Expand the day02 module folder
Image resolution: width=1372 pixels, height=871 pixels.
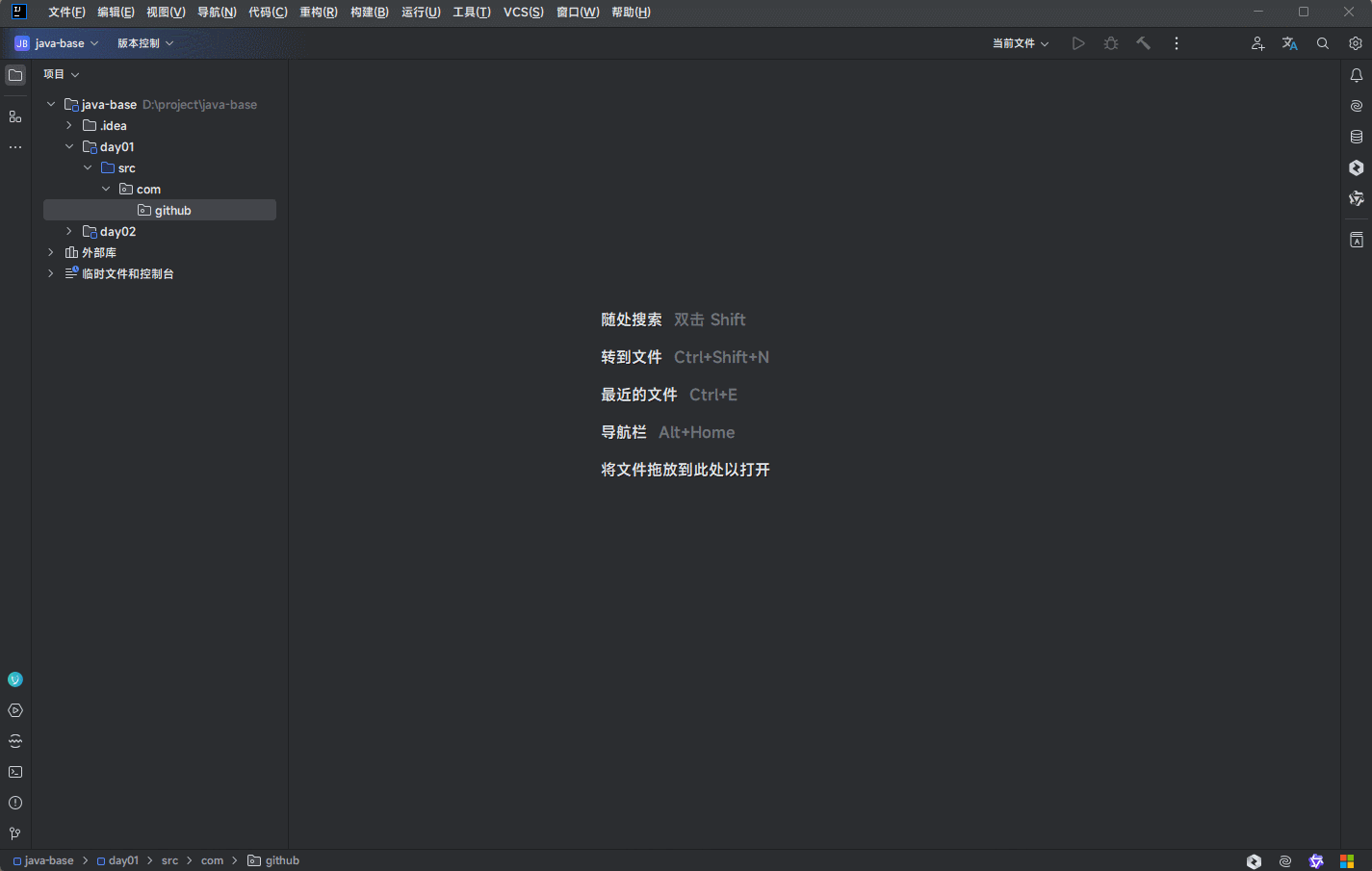[69, 231]
